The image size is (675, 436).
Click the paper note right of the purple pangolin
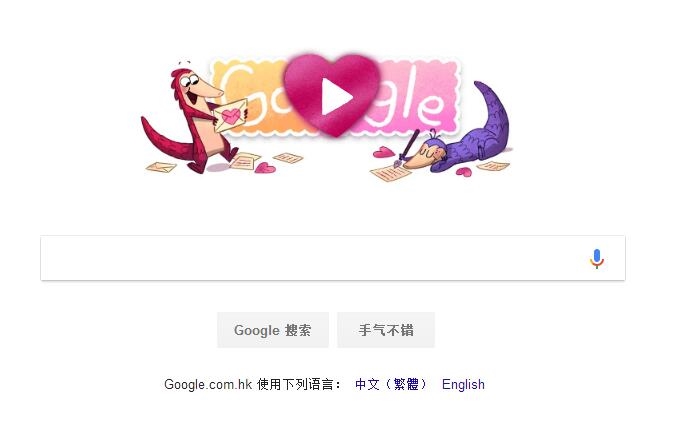[x=493, y=166]
